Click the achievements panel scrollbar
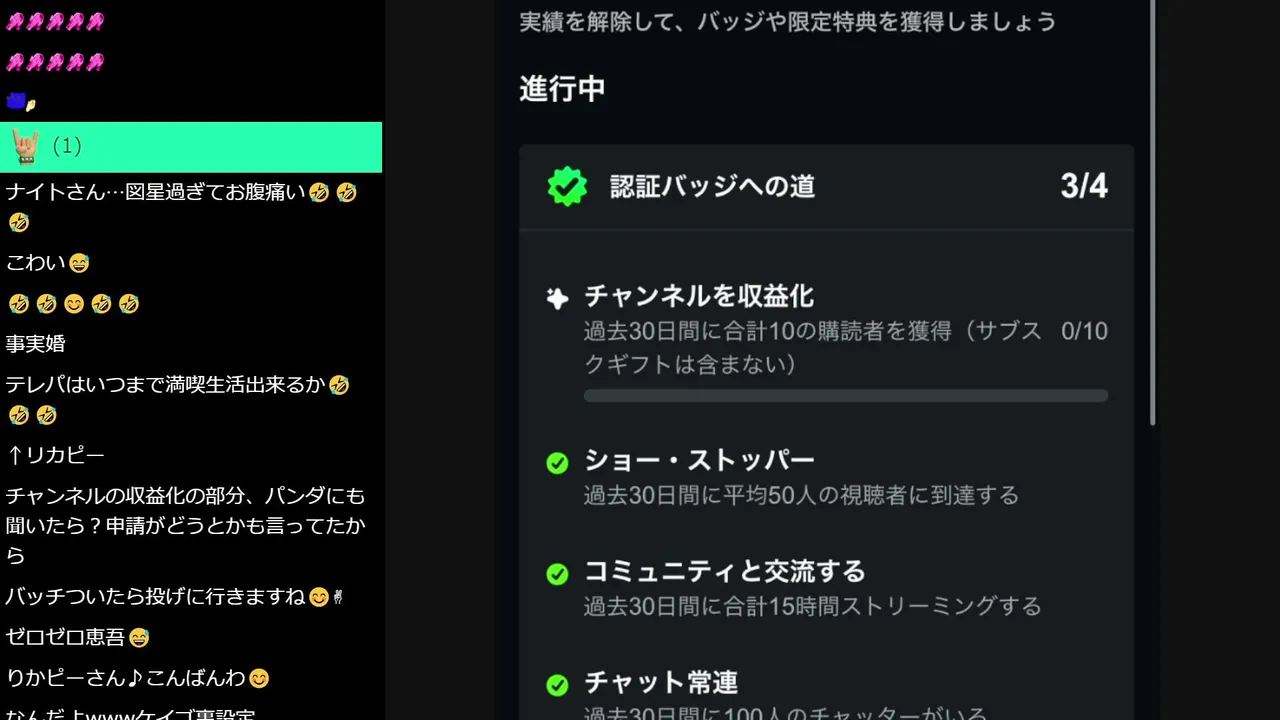 1153,212
